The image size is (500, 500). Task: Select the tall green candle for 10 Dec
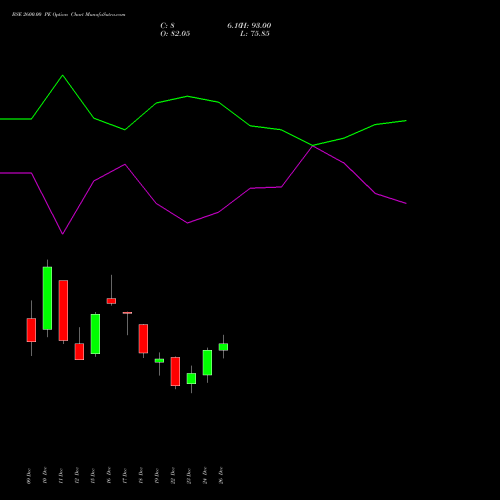point(47,298)
